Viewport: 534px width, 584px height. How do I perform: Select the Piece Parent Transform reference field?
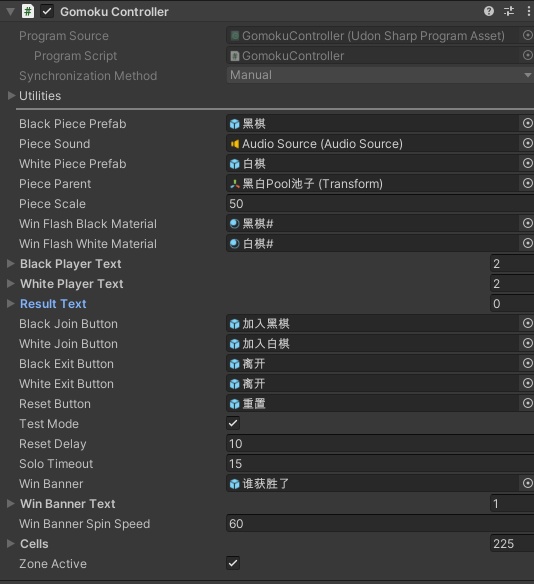point(372,184)
